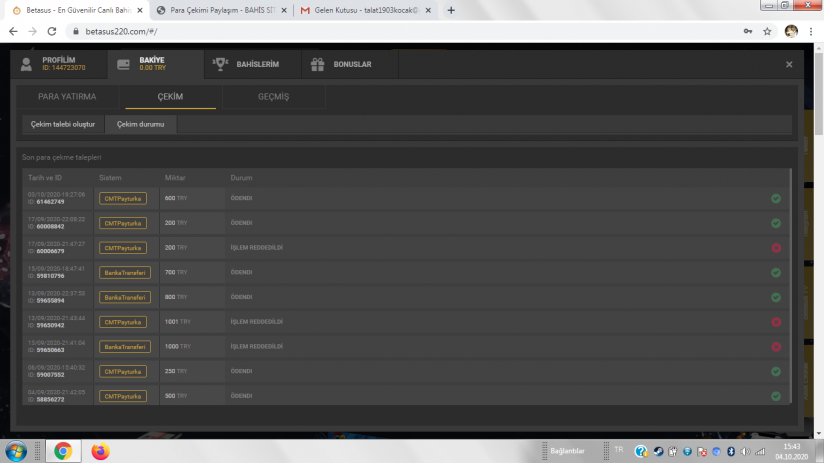Click the ID 59810796 text
824x463 pixels.
(46, 276)
